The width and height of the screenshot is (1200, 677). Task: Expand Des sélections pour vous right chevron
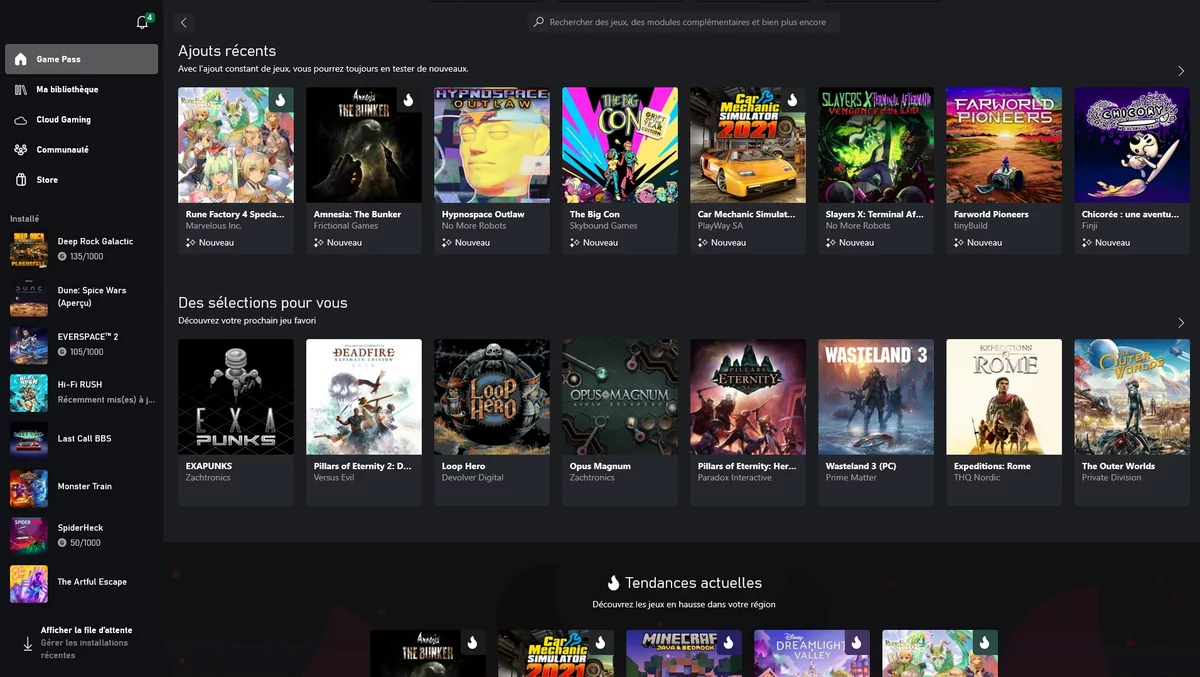point(1181,323)
